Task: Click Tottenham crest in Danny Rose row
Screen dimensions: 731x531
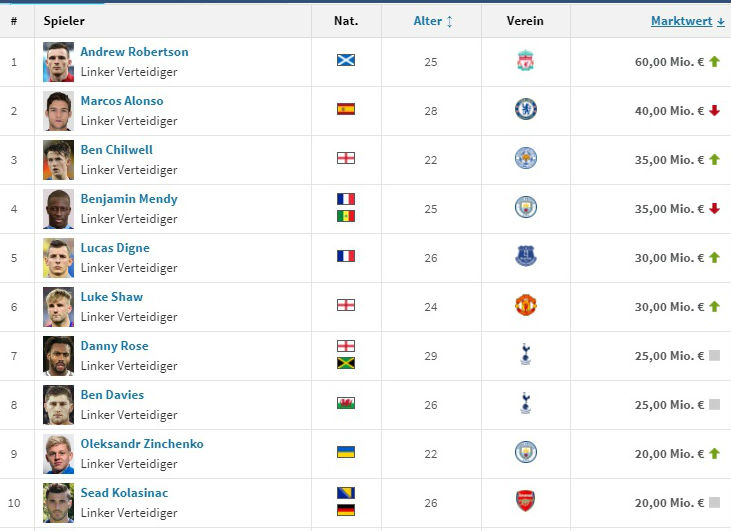Action: coord(526,355)
